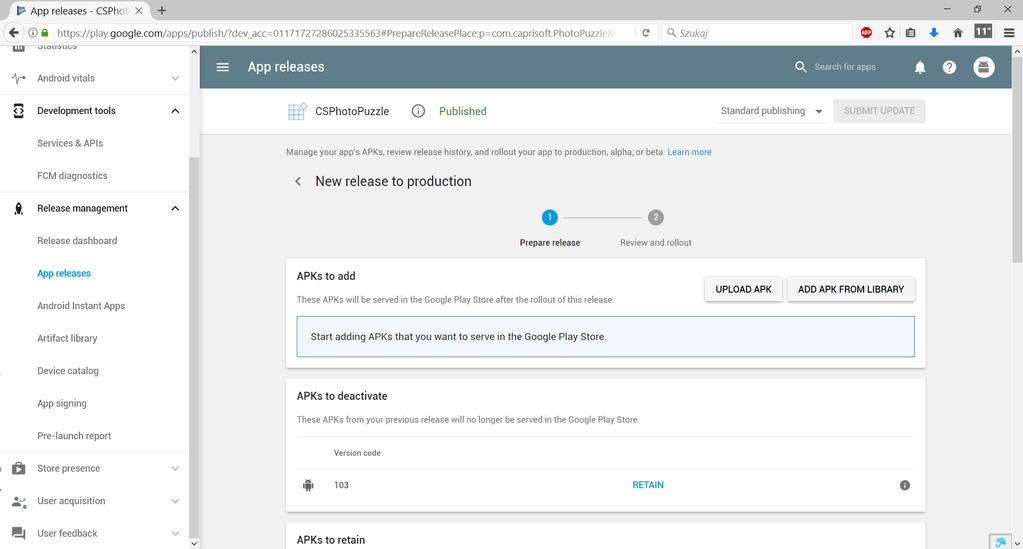Click the browser back arrow button
1023x549 pixels.
(x=14, y=33)
